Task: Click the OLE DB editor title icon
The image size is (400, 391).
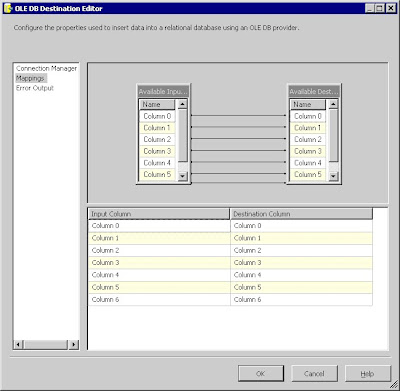Action: click(8, 9)
